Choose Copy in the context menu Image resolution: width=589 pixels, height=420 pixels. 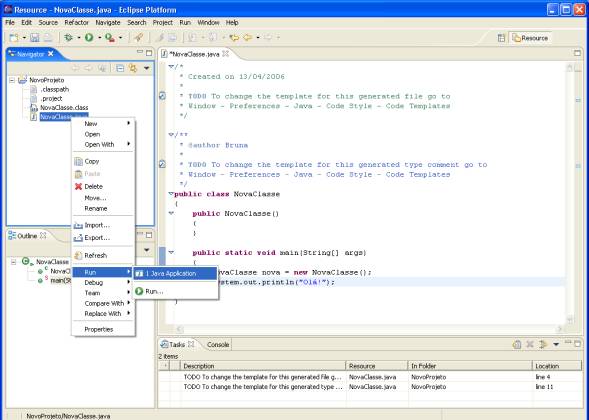tap(103, 161)
